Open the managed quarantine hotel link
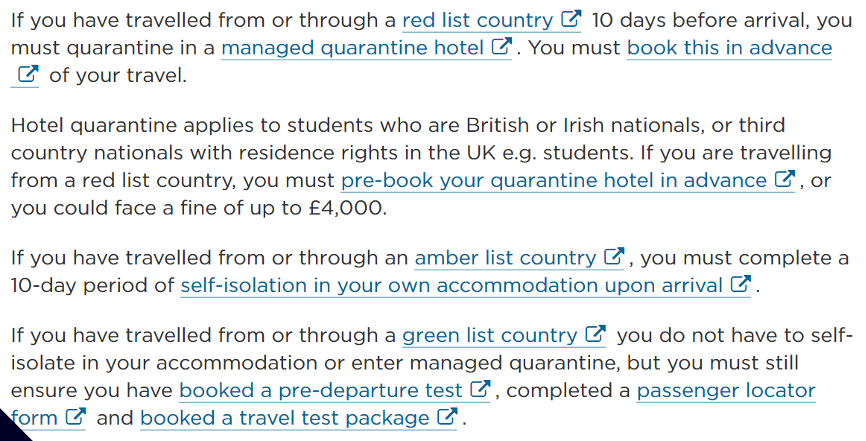This screenshot has height=441, width=866. coord(352,48)
